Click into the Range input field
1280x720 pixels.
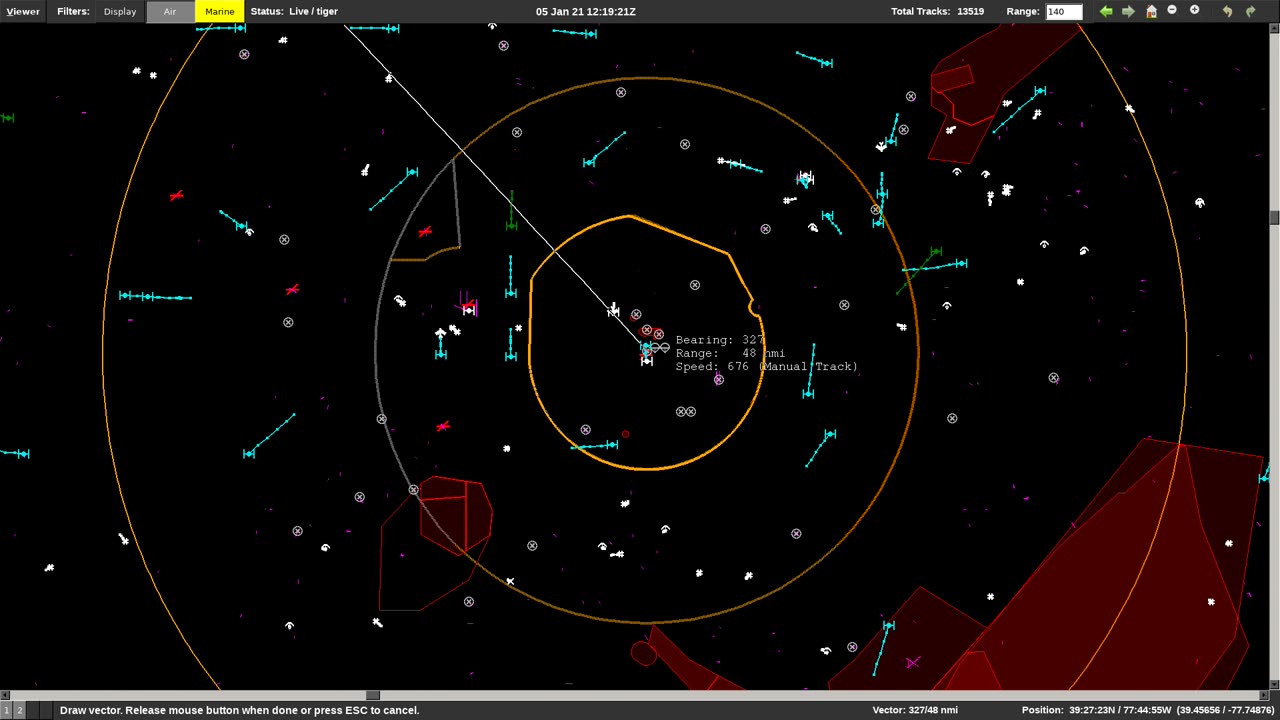click(x=1063, y=12)
